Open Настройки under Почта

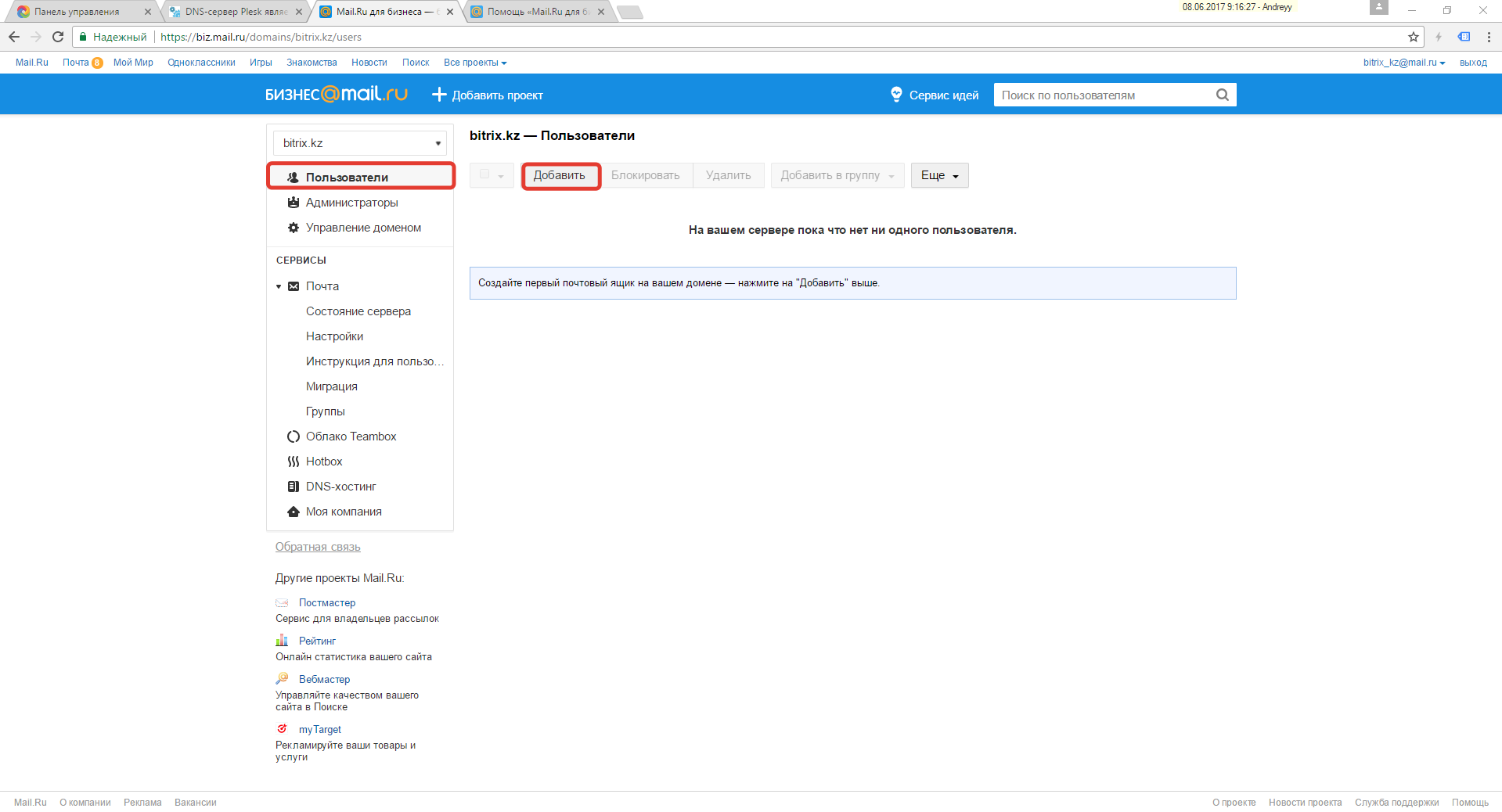[x=334, y=336]
